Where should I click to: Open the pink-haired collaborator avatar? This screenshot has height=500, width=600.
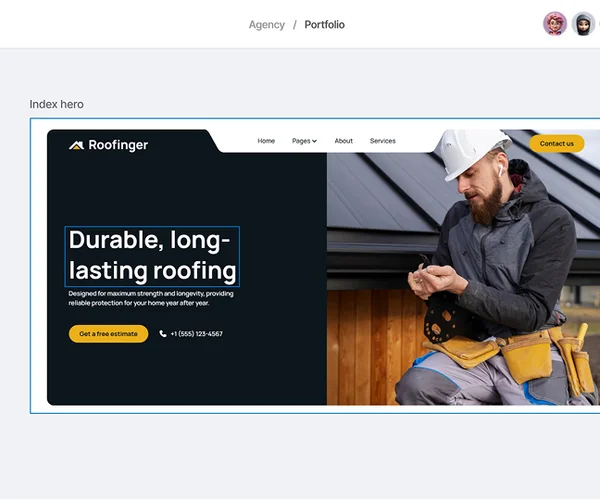coord(554,24)
